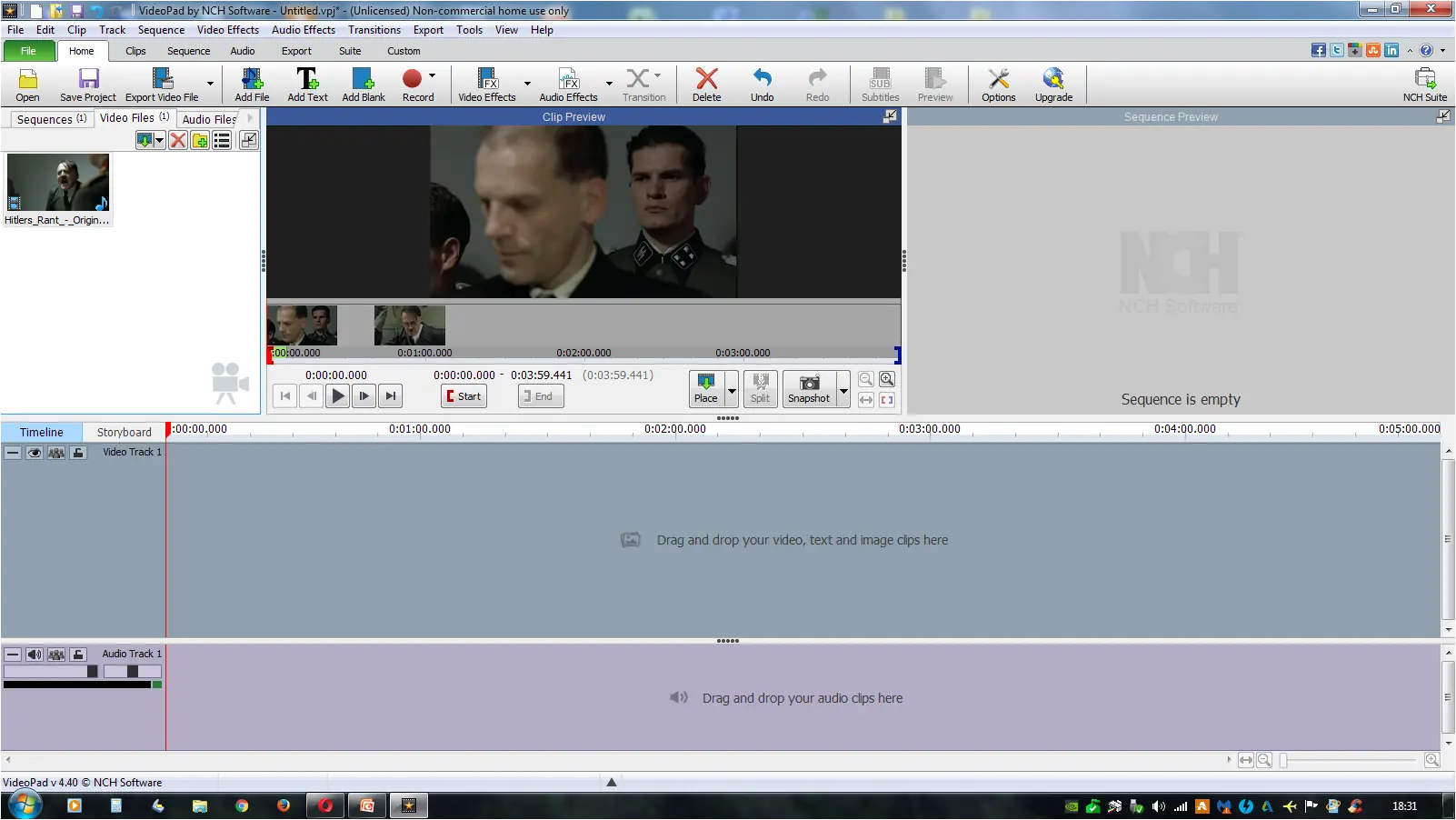1456x820 pixels.
Task: Open the Help icon dropdown arrow
Action: pyautogui.click(x=1442, y=50)
